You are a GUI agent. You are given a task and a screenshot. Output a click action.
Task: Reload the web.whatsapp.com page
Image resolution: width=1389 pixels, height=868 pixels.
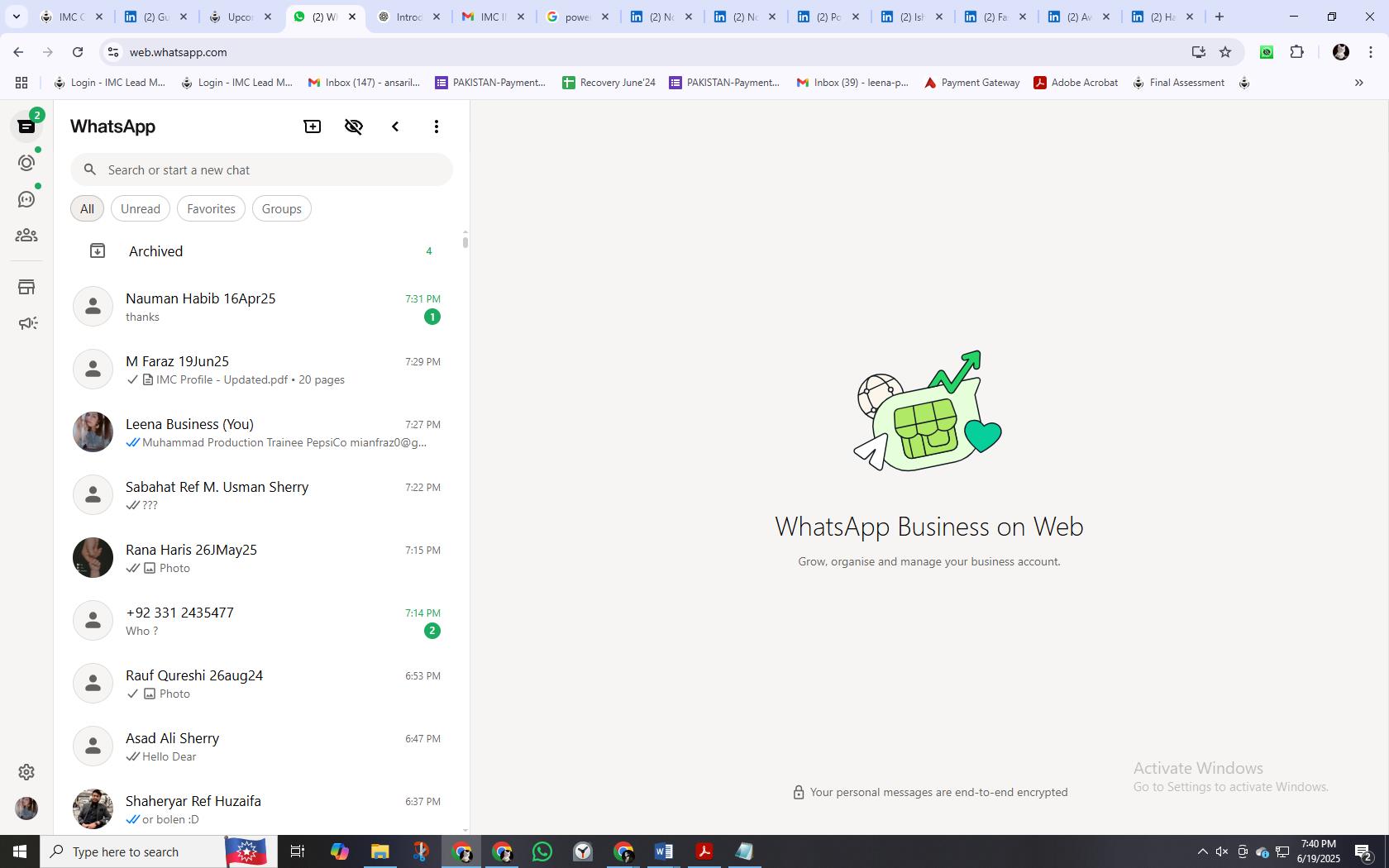click(78, 52)
